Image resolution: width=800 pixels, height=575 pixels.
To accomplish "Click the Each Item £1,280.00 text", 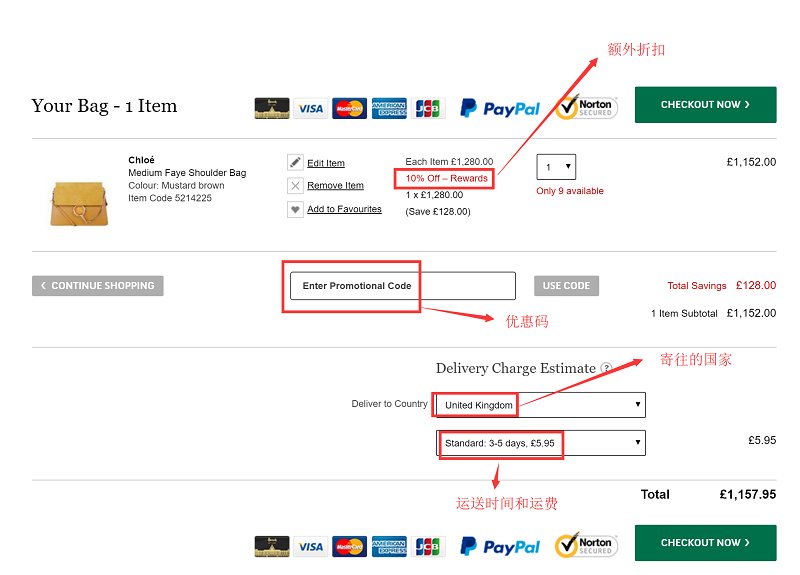I will tap(449, 162).
